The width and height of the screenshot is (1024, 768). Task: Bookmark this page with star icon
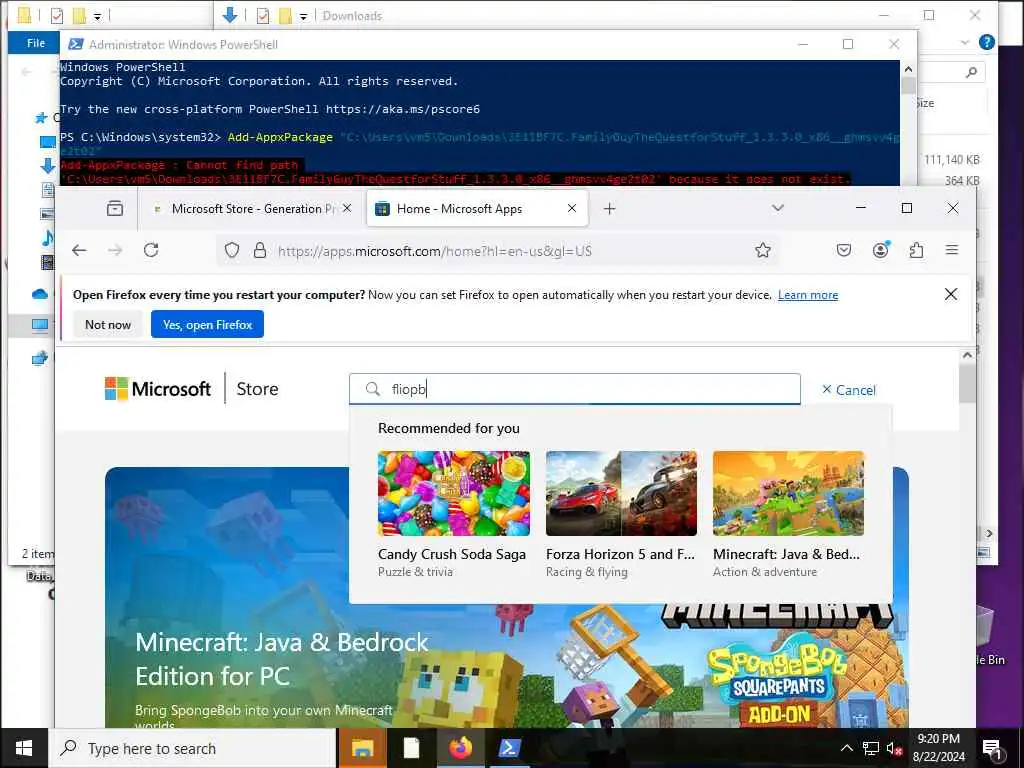click(763, 250)
